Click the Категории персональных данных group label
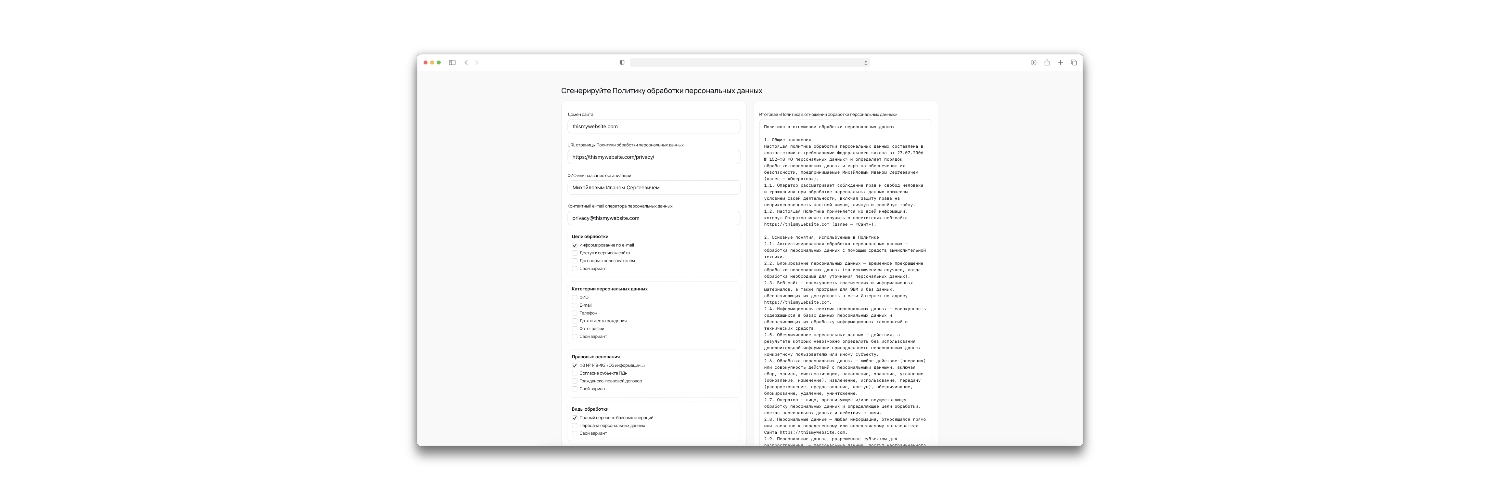 [610, 289]
